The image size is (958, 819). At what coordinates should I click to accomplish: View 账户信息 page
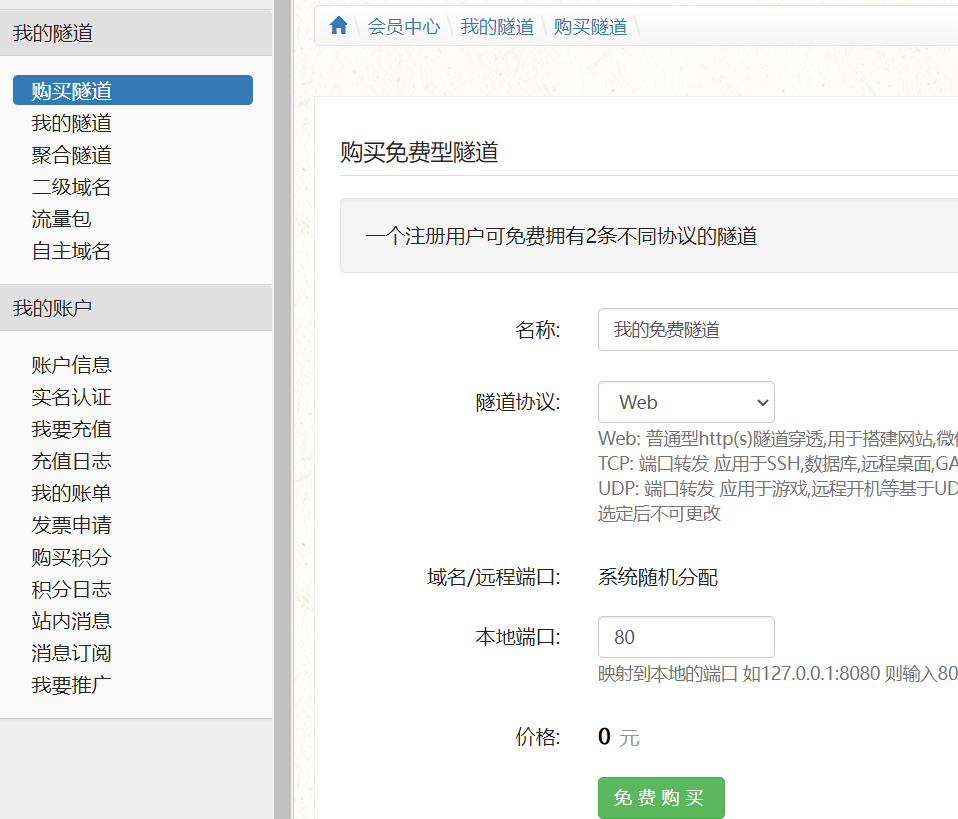[x=71, y=365]
